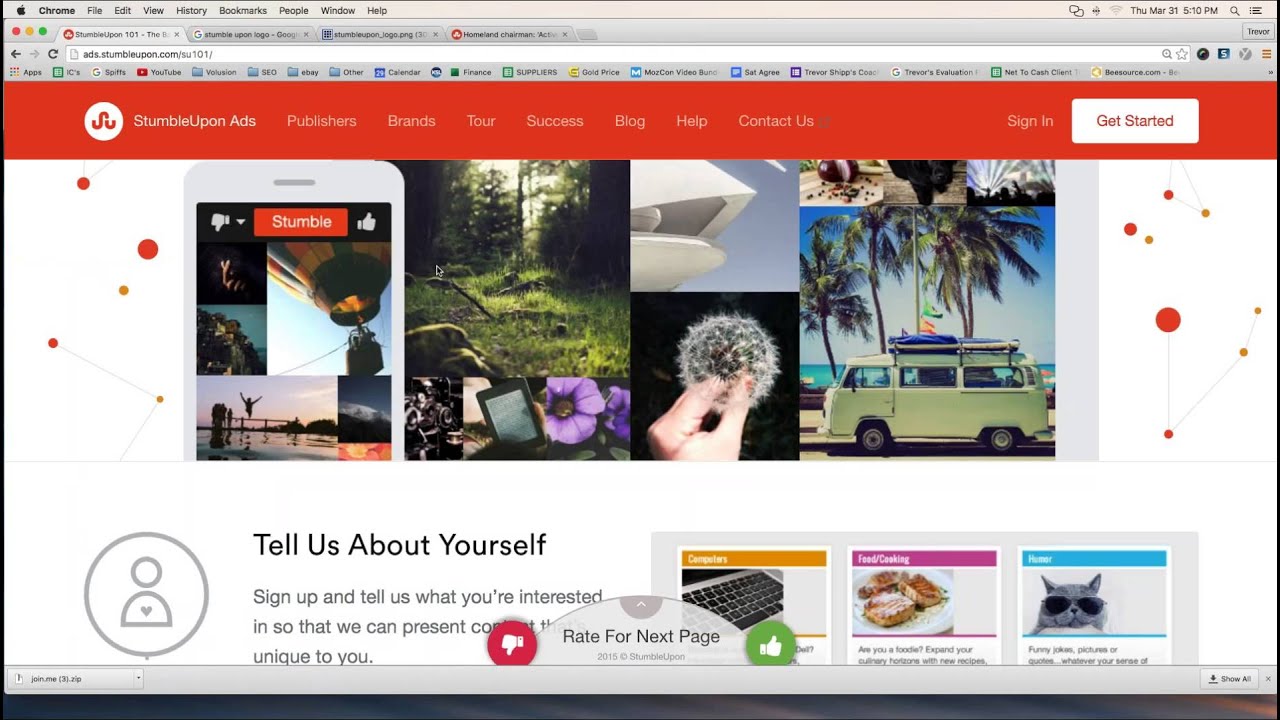
Task: Open the Bookmarks menu
Action: tap(243, 10)
